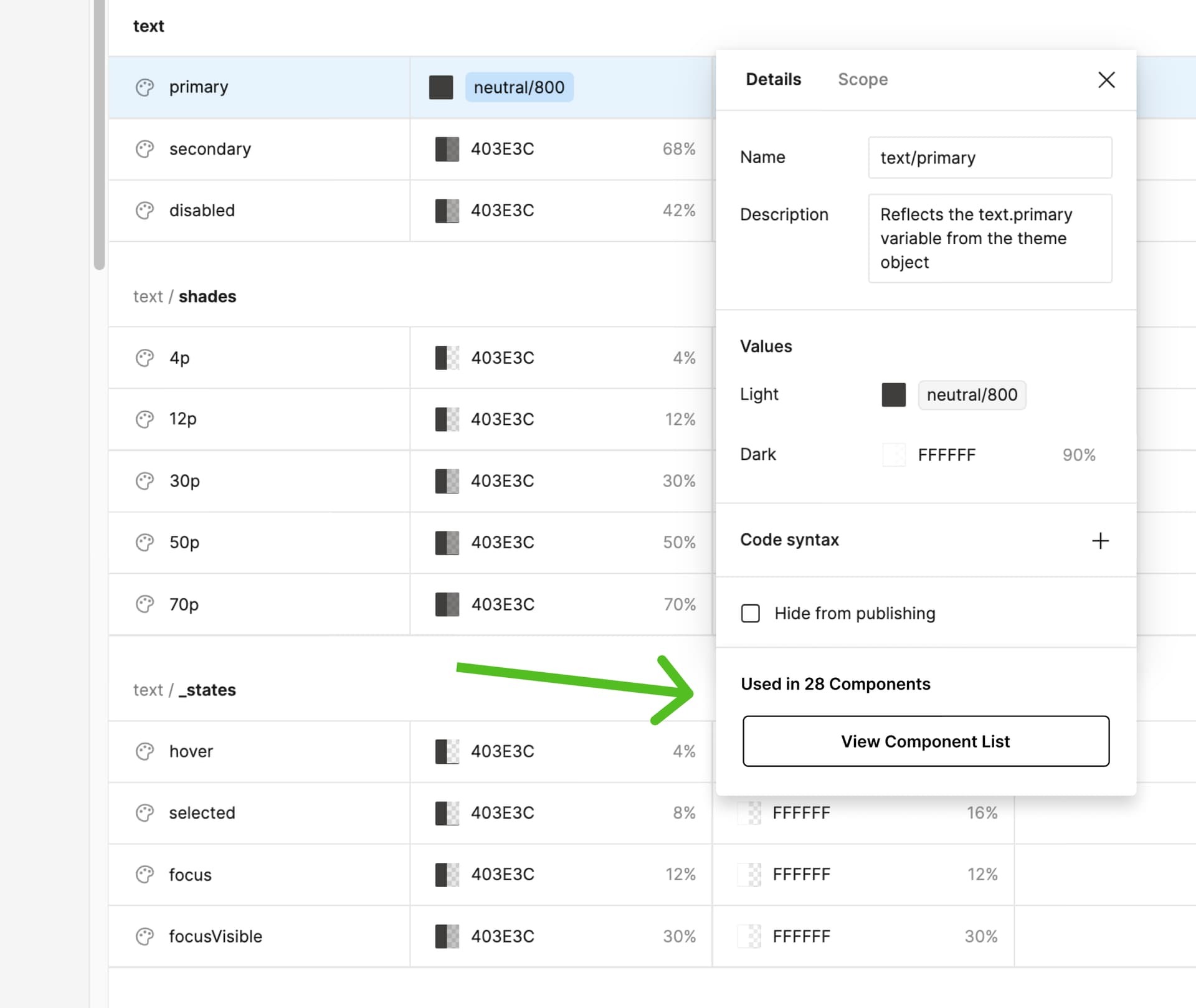Viewport: 1196px width, 1008px height.
Task: Select the Details tab
Action: [x=773, y=79]
